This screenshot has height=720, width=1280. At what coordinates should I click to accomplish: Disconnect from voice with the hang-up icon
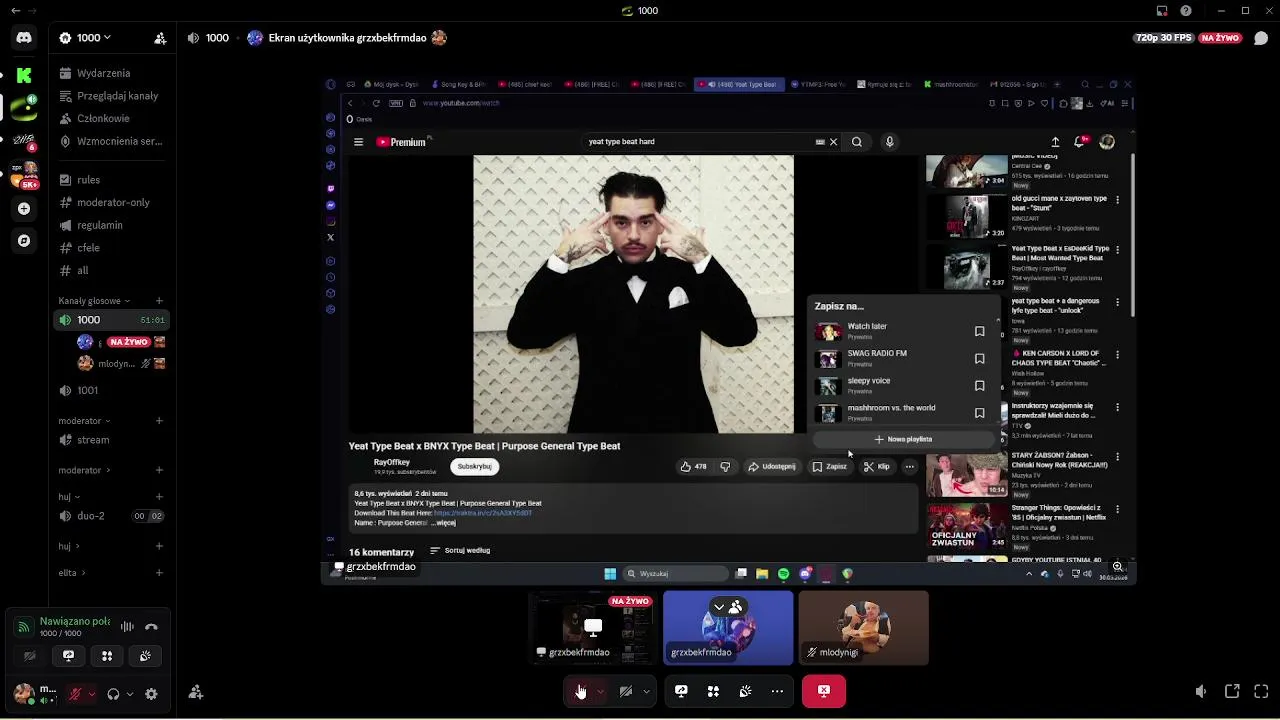point(151,627)
